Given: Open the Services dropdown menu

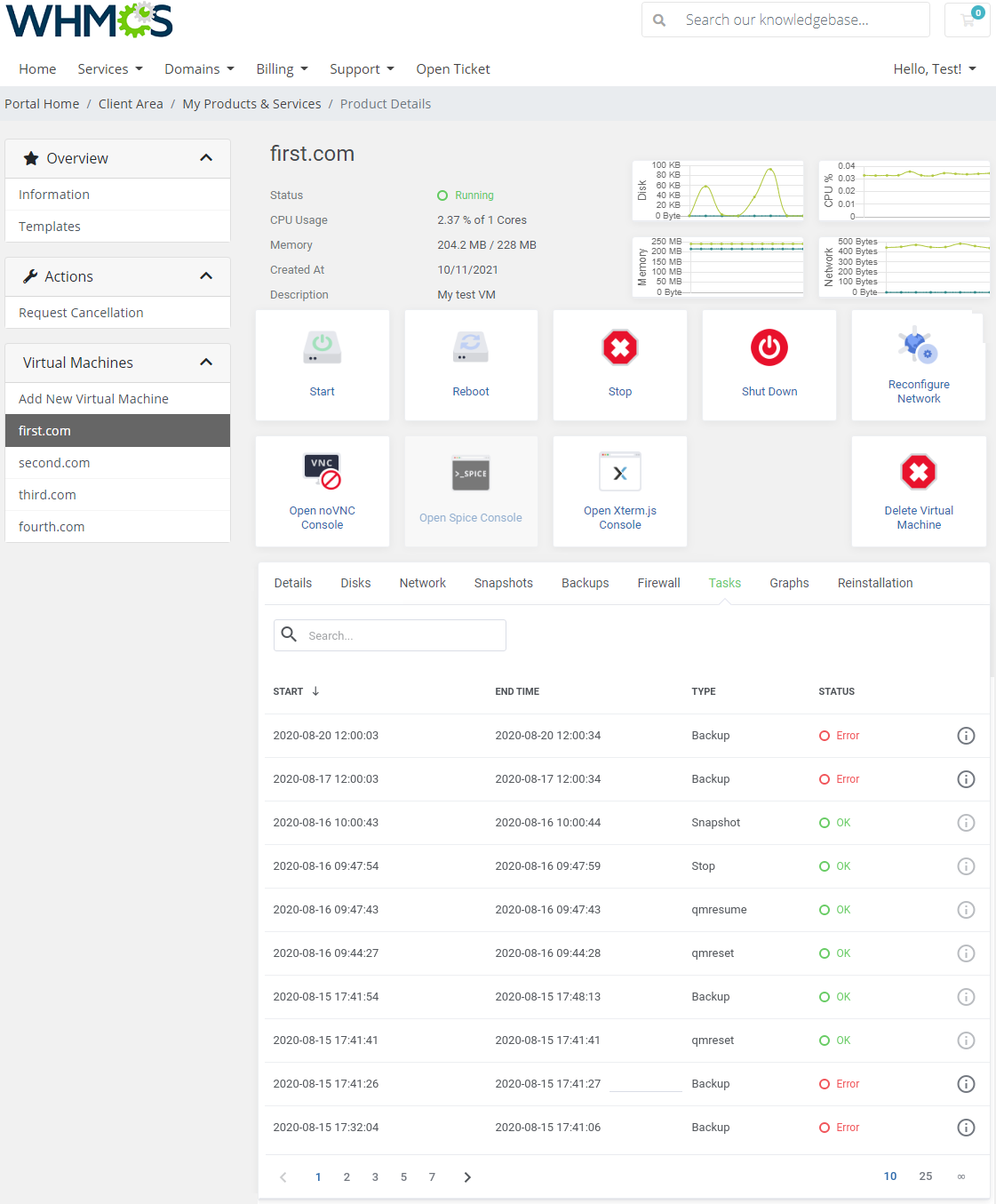Looking at the screenshot, I should (110, 69).
